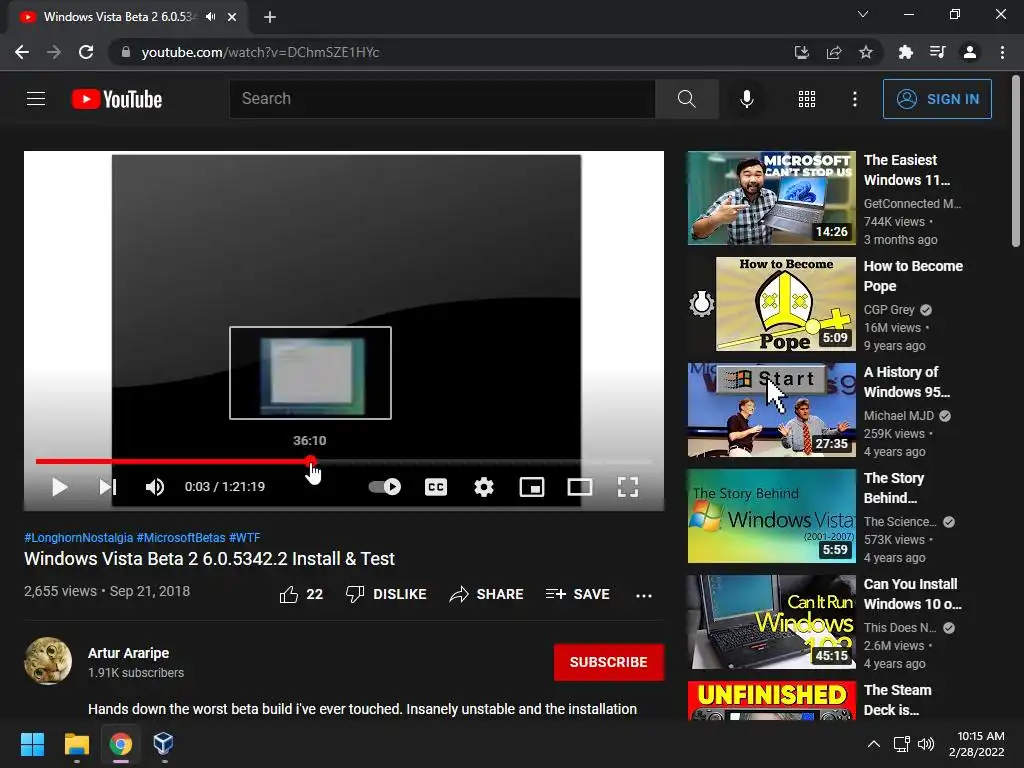Image resolution: width=1024 pixels, height=768 pixels.
Task: Open the system volume tray icon
Action: click(925, 744)
